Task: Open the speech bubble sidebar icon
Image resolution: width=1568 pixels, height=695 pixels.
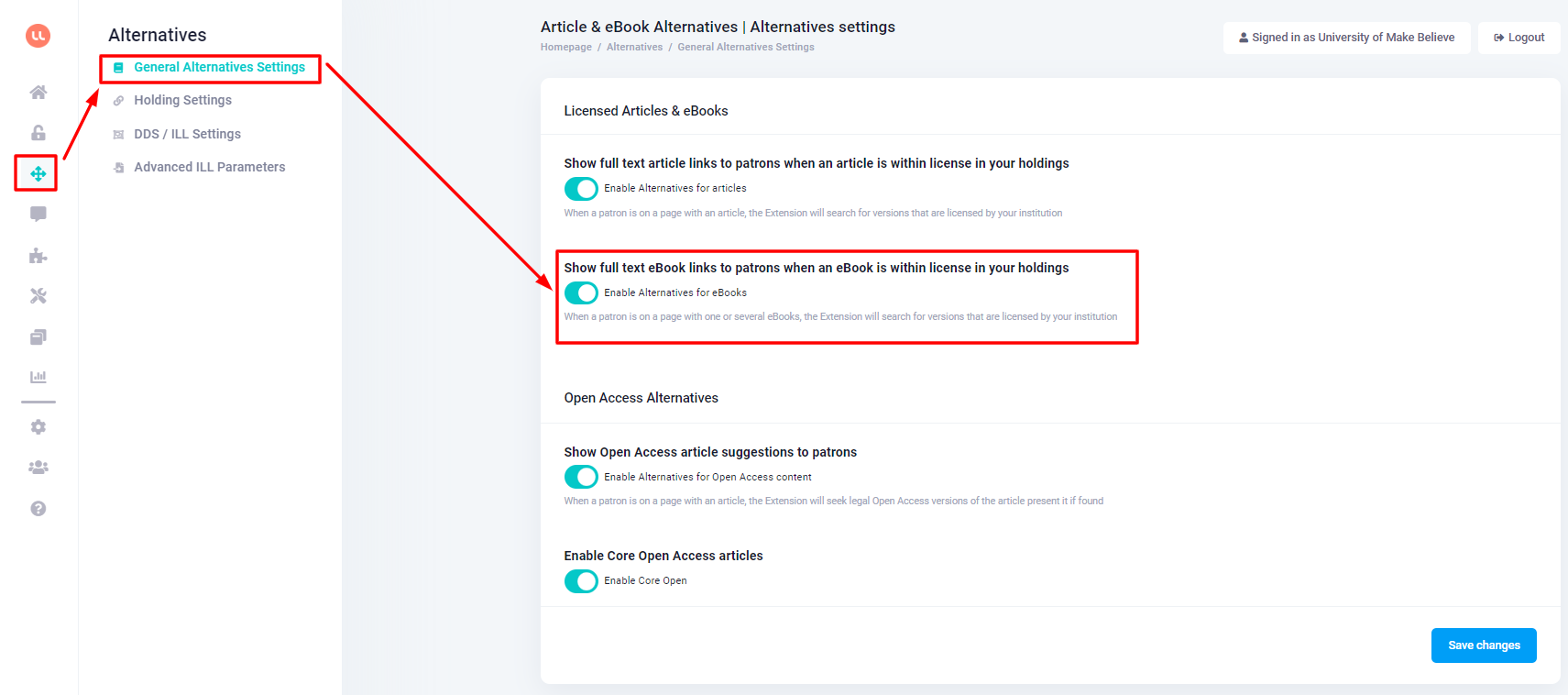Action: pyautogui.click(x=38, y=215)
